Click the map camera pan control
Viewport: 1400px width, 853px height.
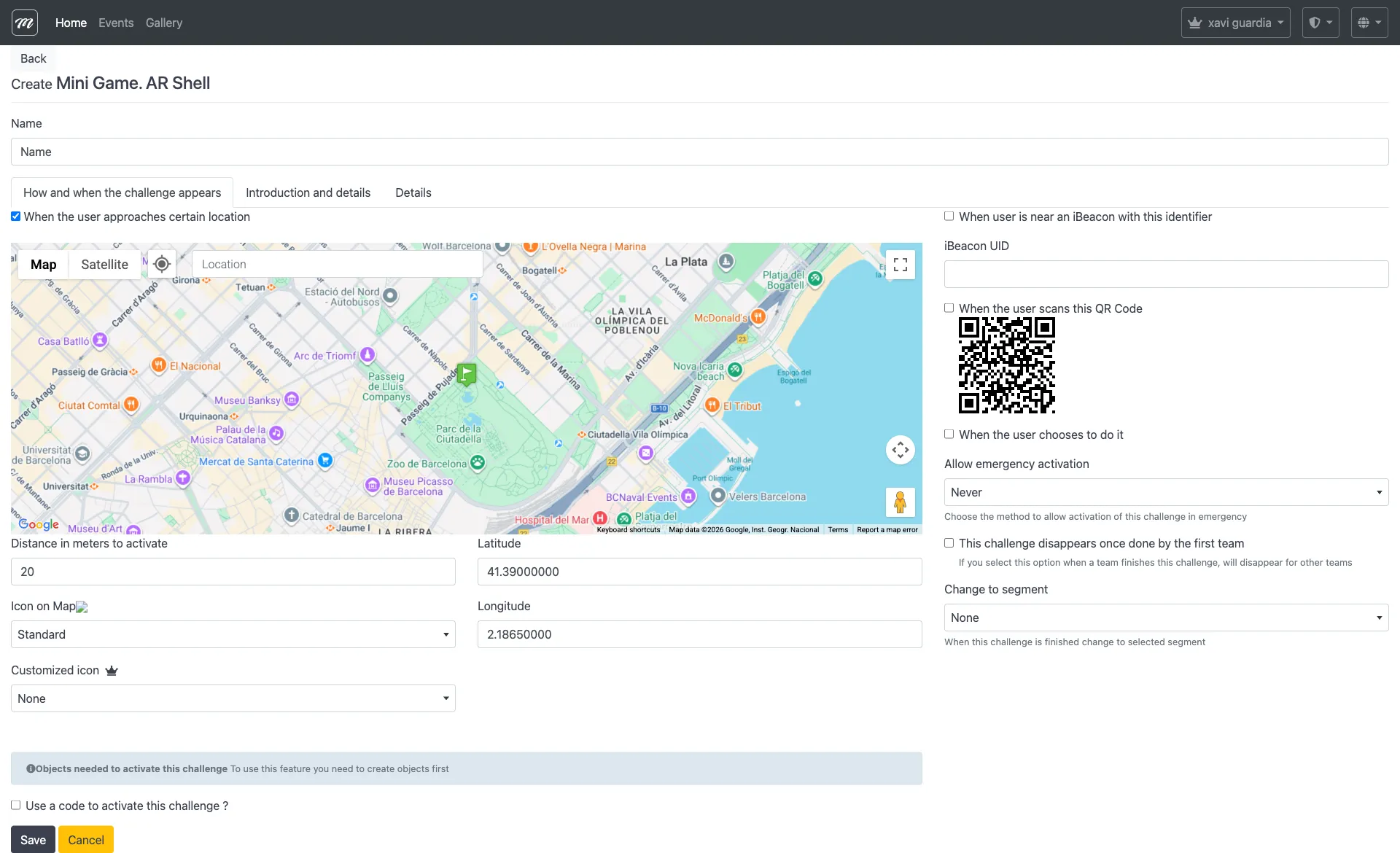pos(901,450)
